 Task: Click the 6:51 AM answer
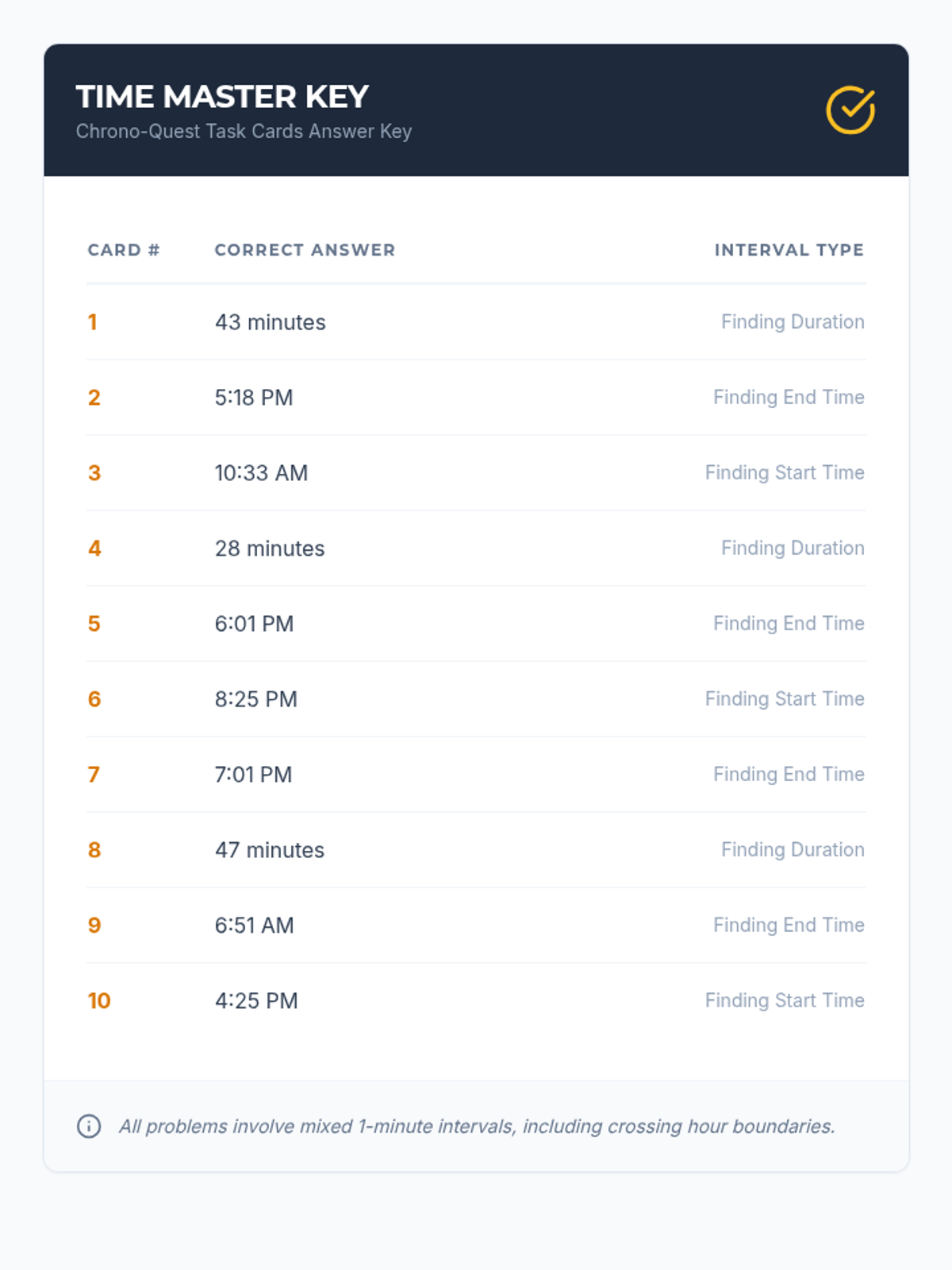point(254,926)
